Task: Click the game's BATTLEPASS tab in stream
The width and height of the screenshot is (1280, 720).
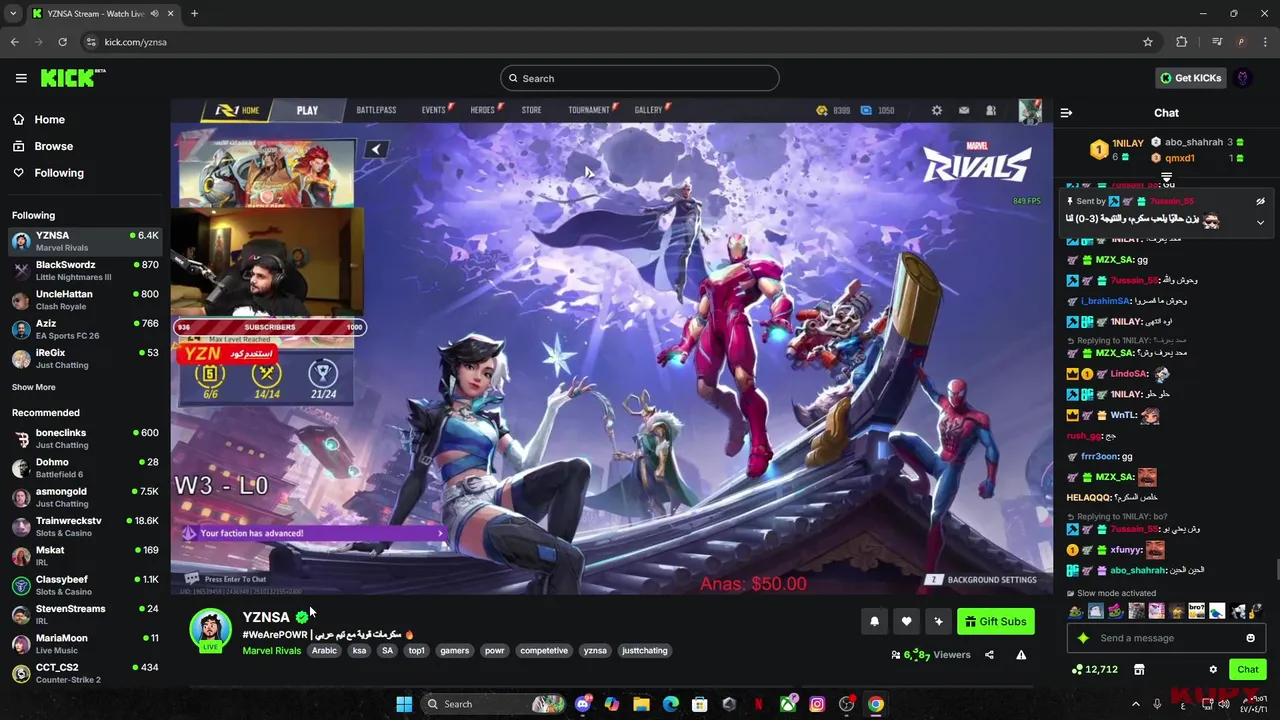Action: pyautogui.click(x=376, y=110)
